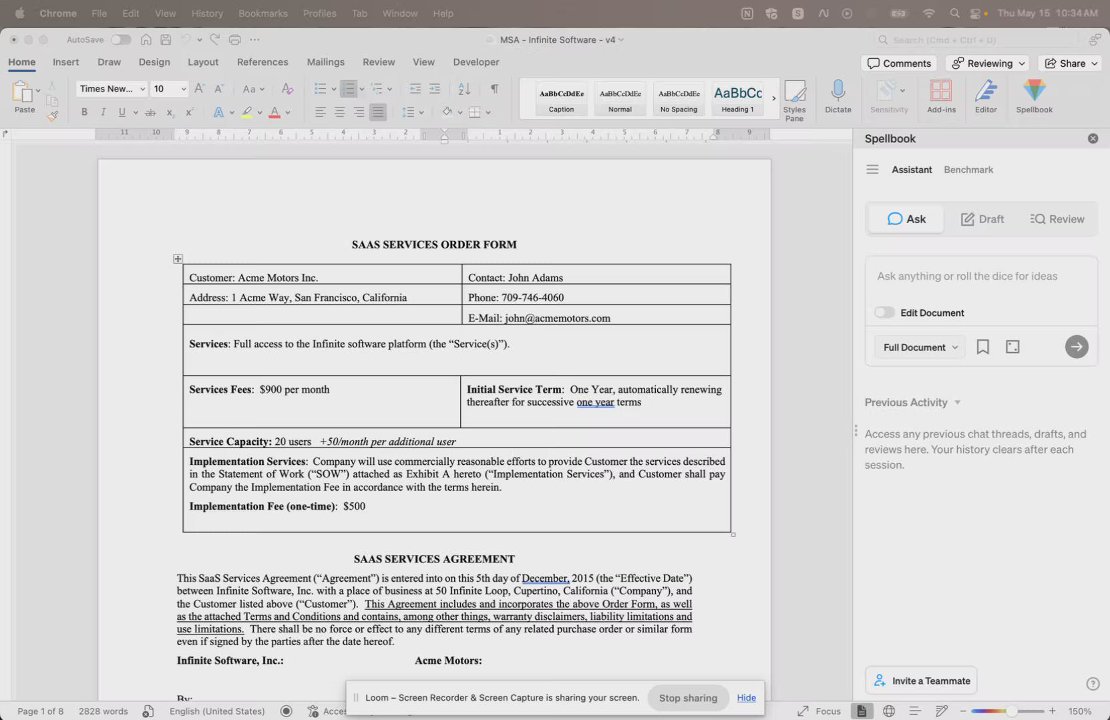Switch to Benchmark tab in Spellbook

point(968,169)
